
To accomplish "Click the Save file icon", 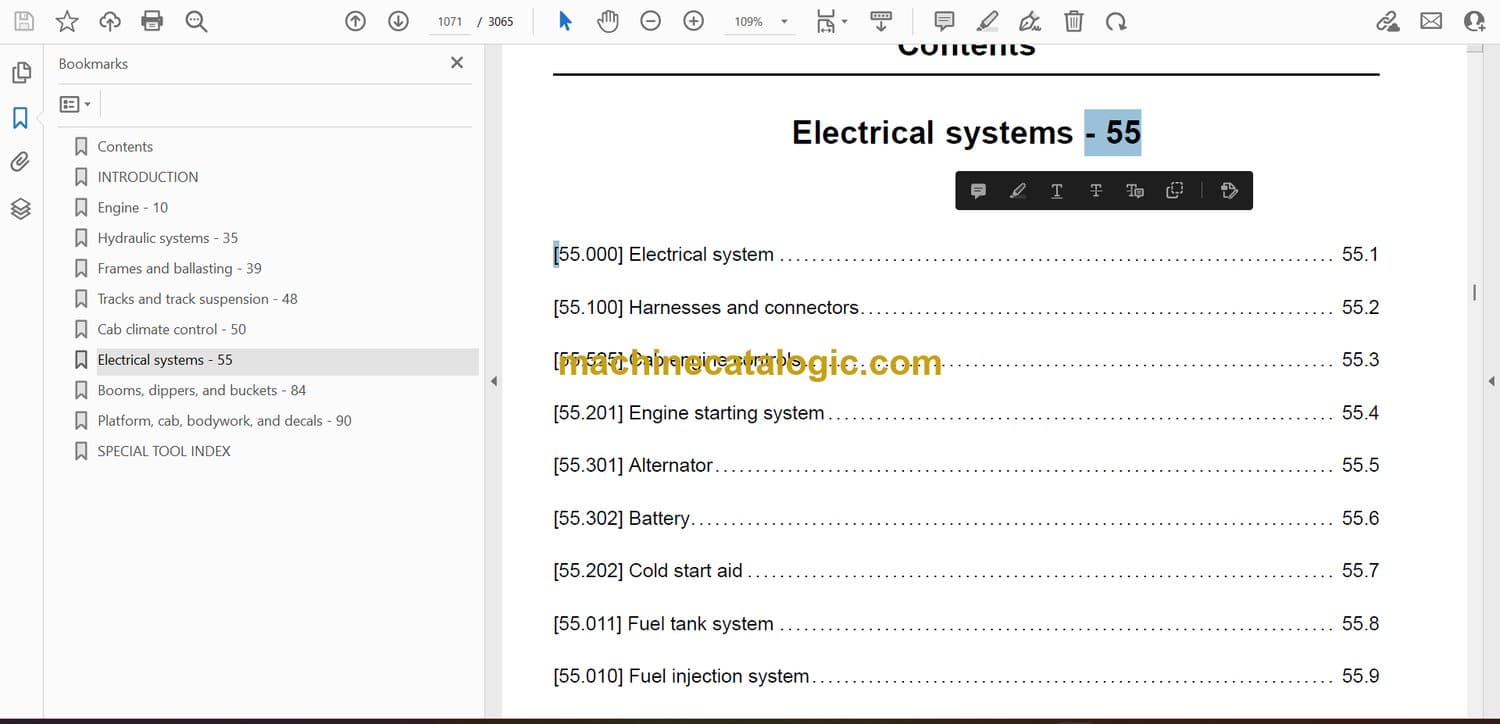I will point(24,21).
